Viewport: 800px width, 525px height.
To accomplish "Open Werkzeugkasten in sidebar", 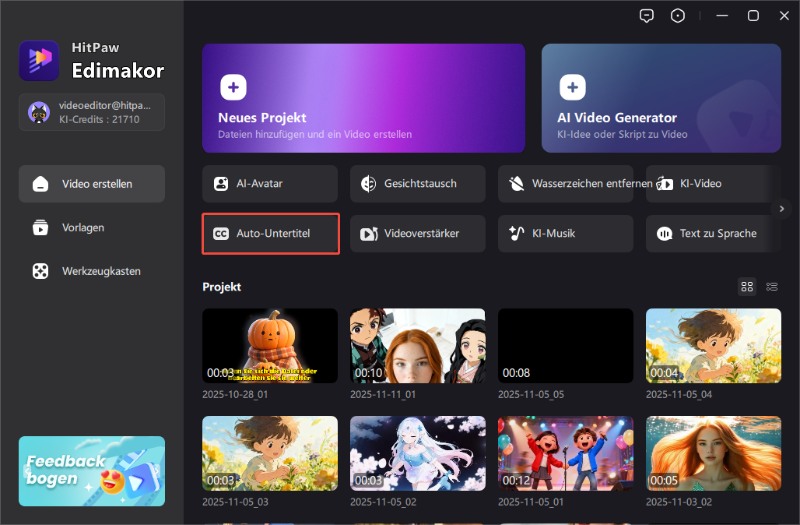I will tap(91, 271).
